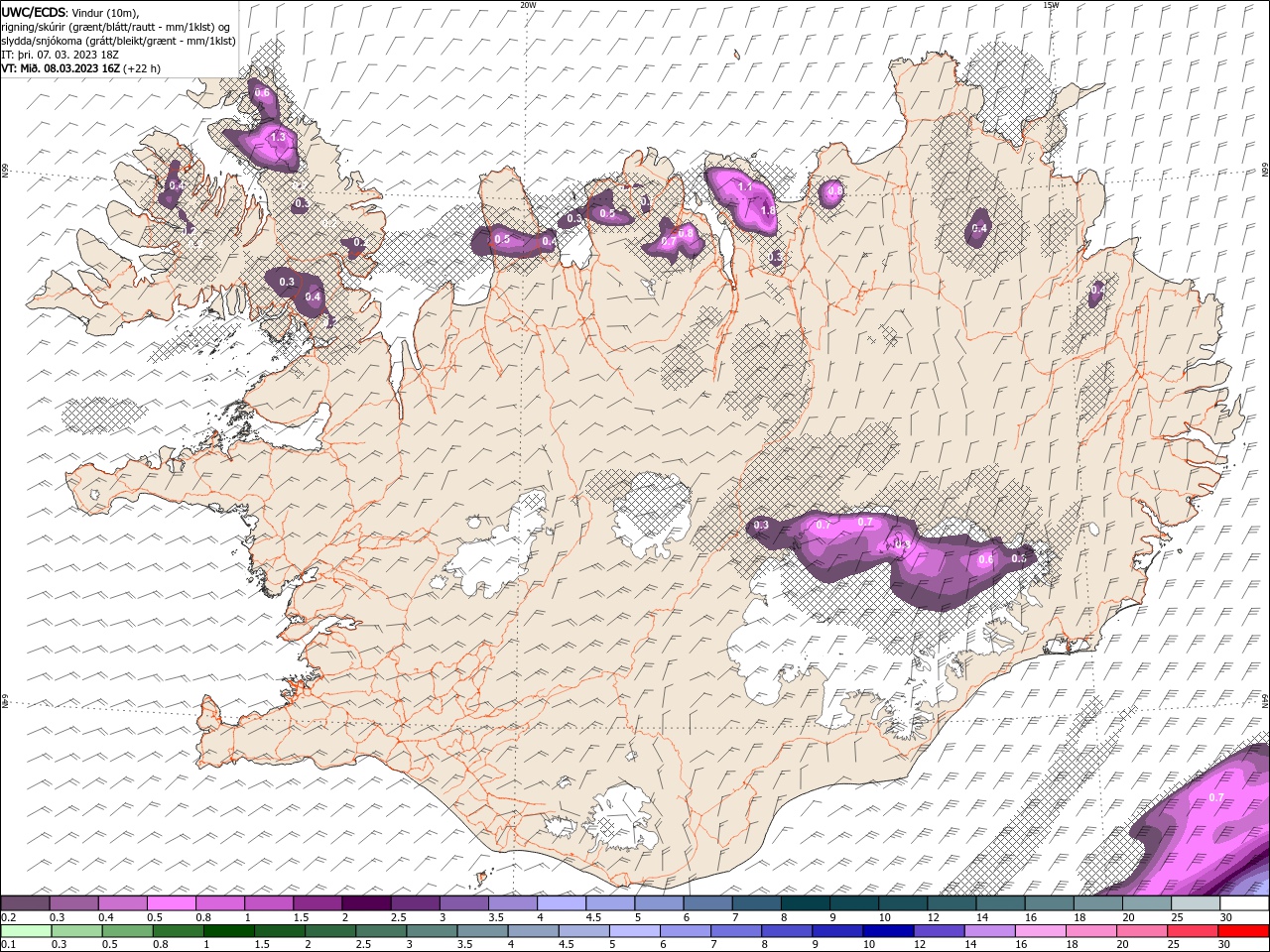Viewport: 1270px width, 952px height.
Task: Click the 1.1 snowfall value on the map
Action: (x=745, y=186)
